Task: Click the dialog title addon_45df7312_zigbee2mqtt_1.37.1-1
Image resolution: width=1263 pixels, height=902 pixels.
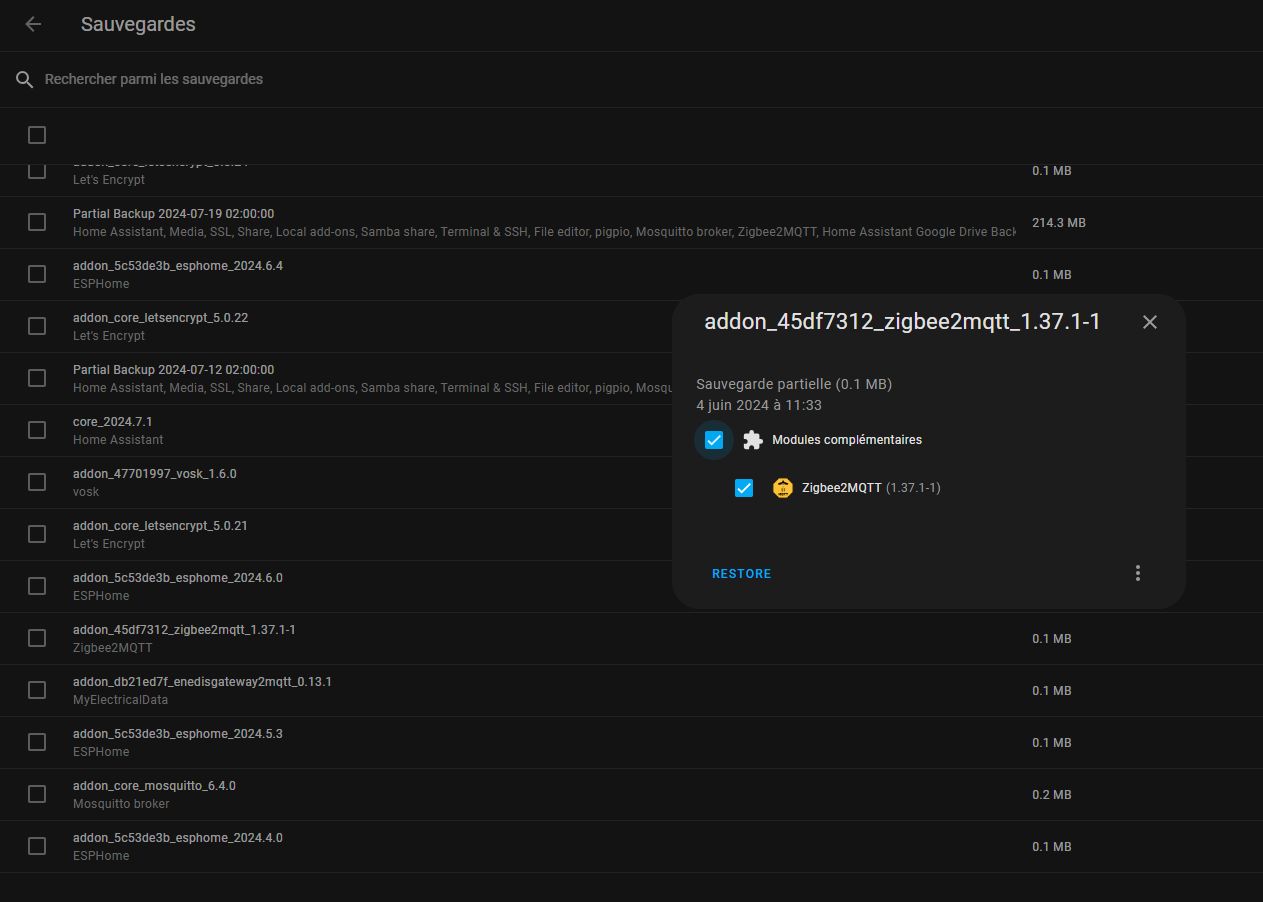Action: pyautogui.click(x=902, y=322)
